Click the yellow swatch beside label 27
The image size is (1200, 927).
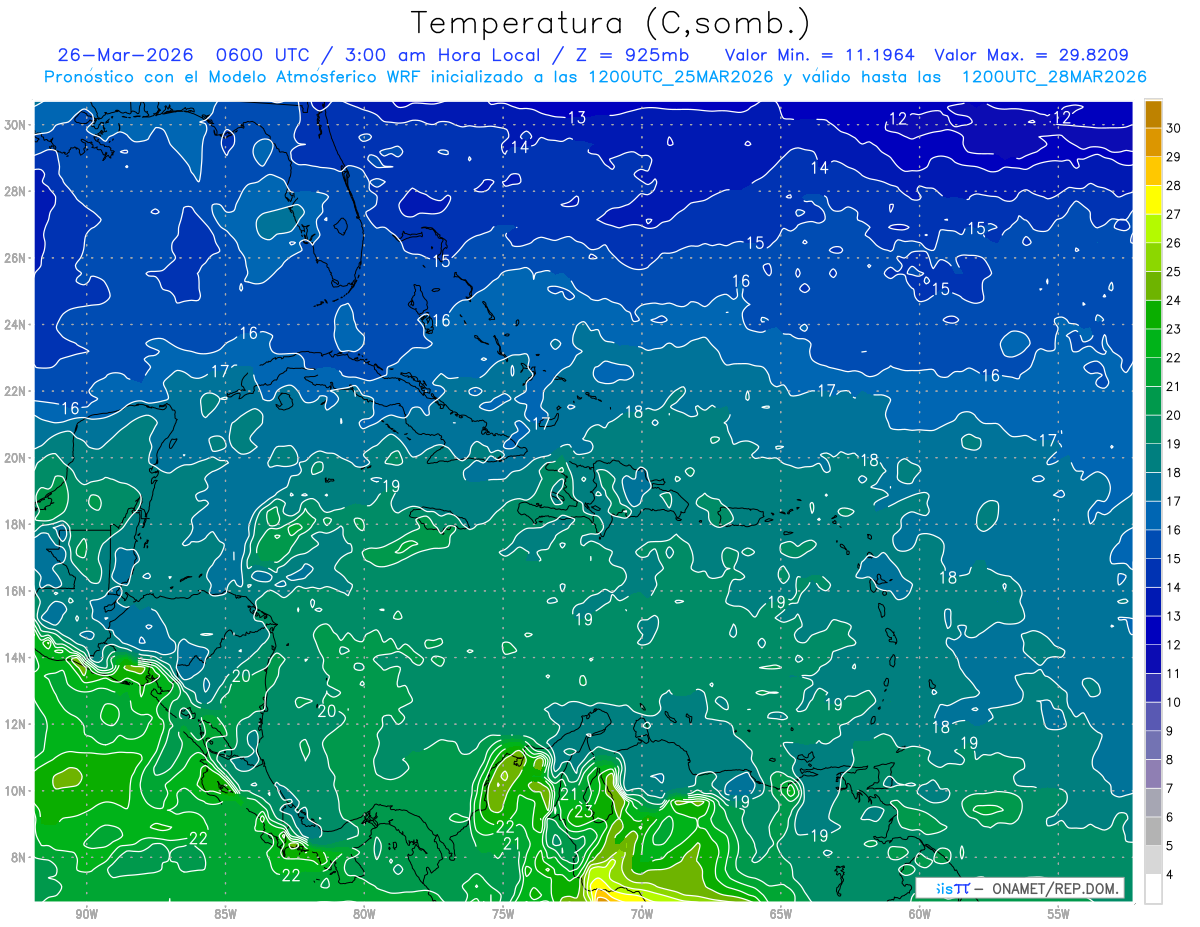1153,214
